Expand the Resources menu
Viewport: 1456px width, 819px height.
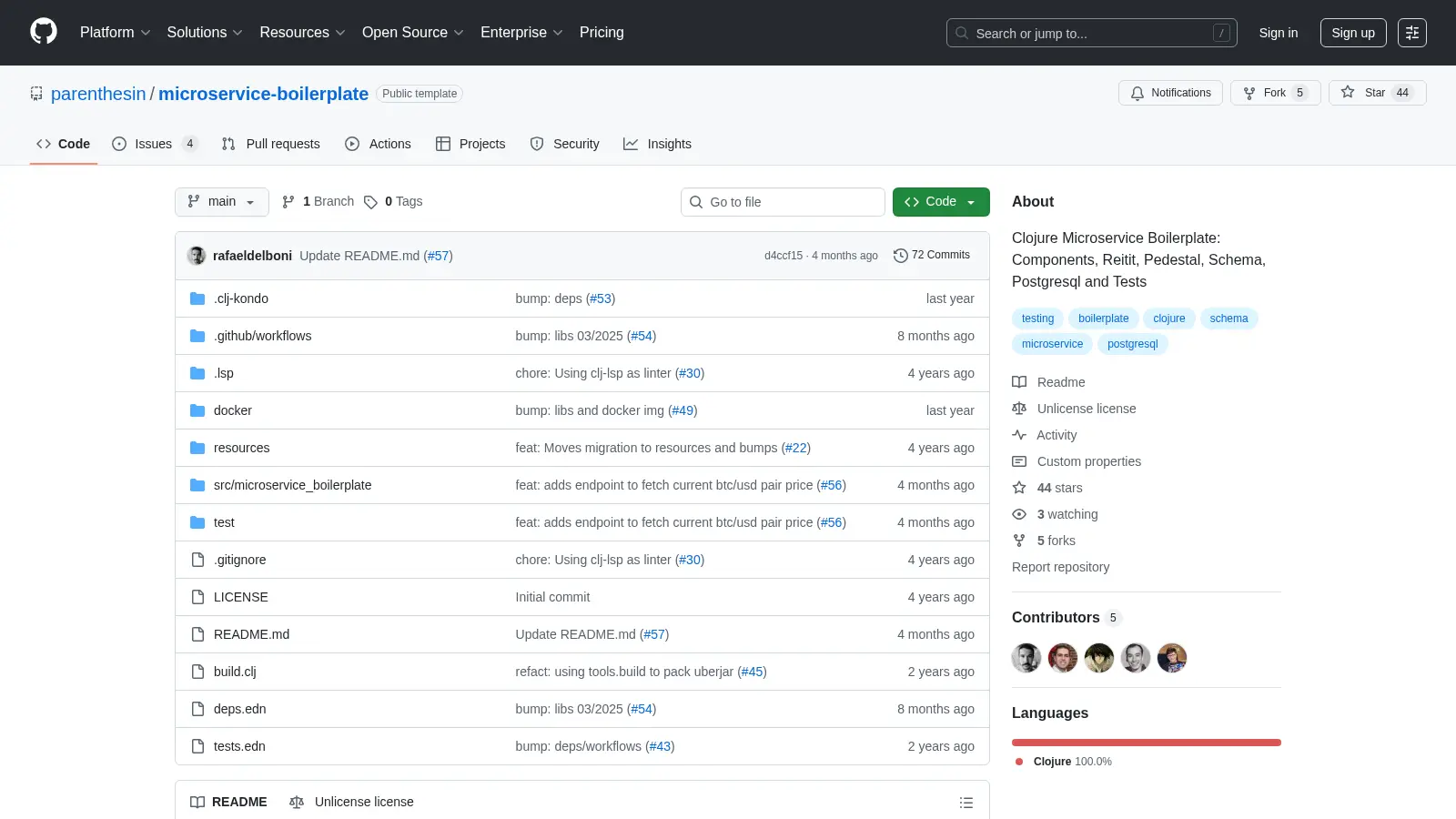302,33
